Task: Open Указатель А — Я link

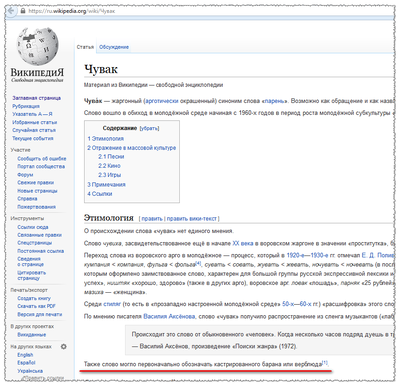Action: [32, 114]
